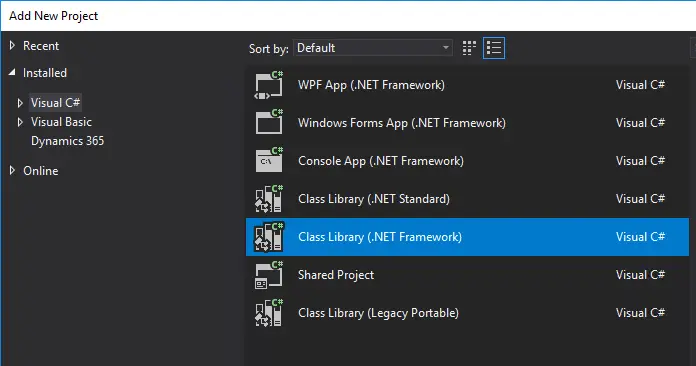Select the Visual Basic category label
This screenshot has width=696, height=366.
(61, 122)
